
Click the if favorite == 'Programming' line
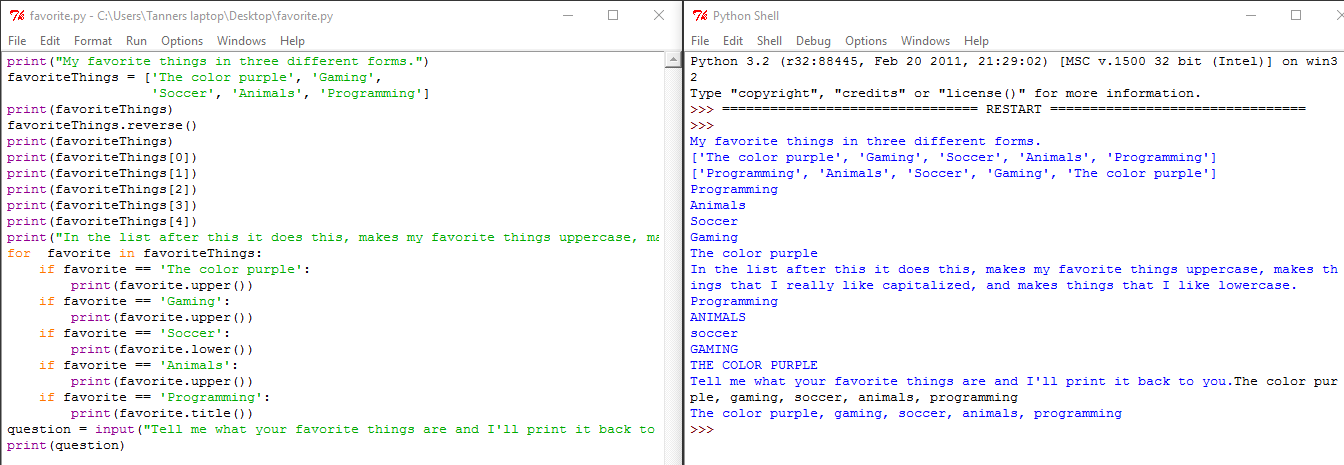pyautogui.click(x=155, y=397)
